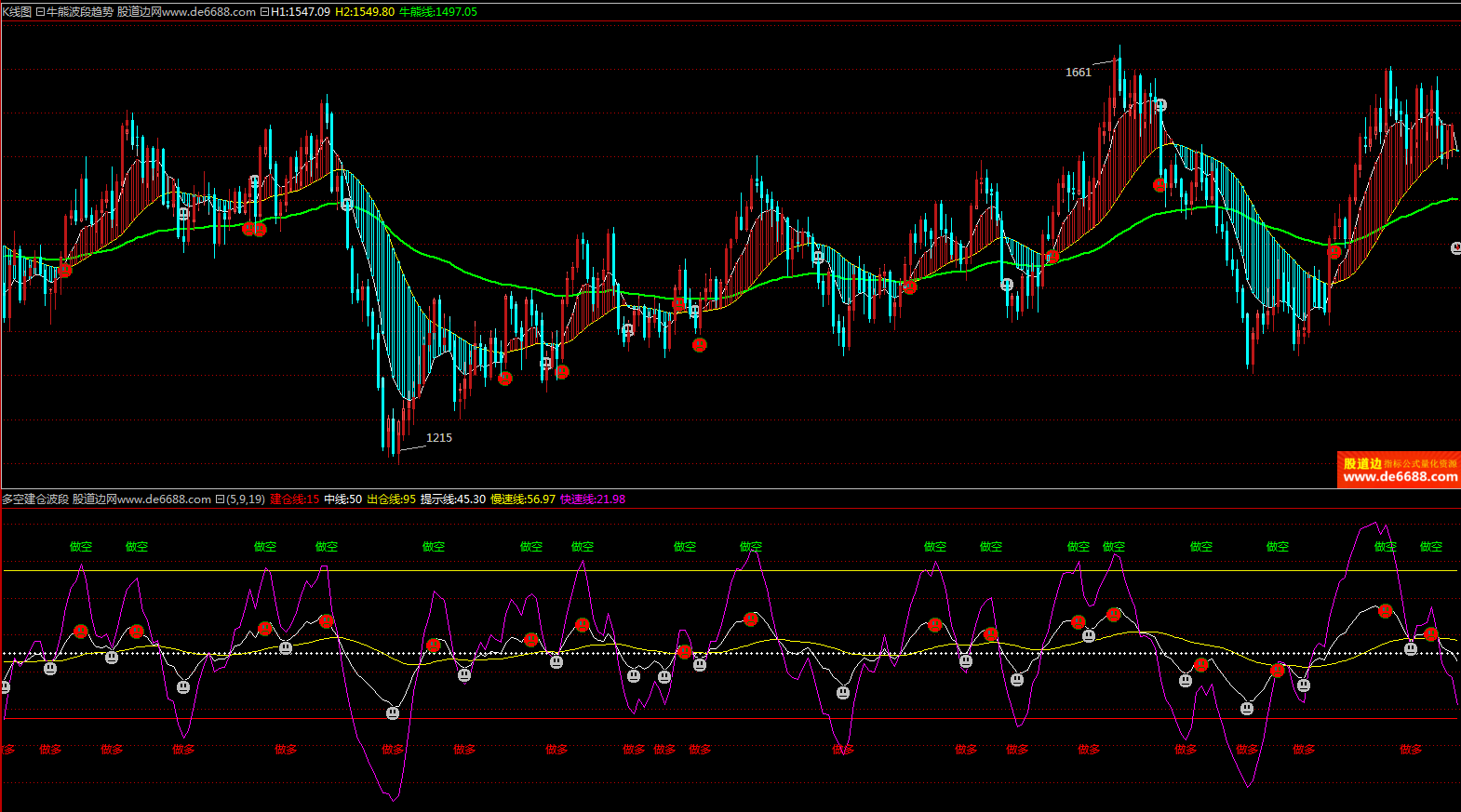Click the white face icon at the price chart's far right edge
This screenshot has height=812, width=1461.
tap(1455, 247)
